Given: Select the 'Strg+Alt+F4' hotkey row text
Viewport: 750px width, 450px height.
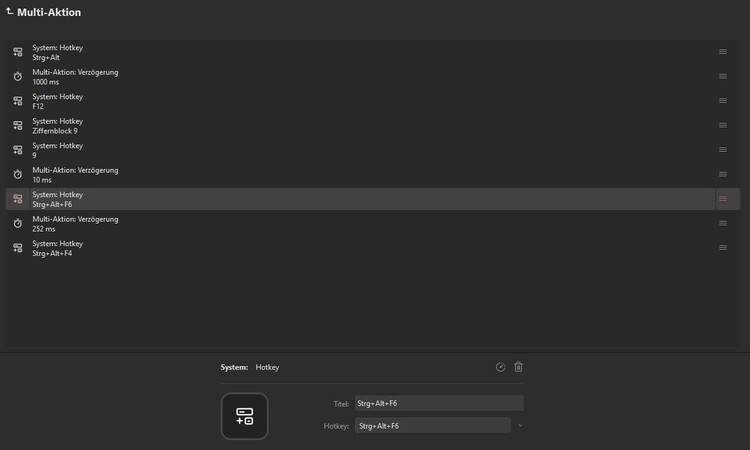Looking at the screenshot, I should click(52, 253).
